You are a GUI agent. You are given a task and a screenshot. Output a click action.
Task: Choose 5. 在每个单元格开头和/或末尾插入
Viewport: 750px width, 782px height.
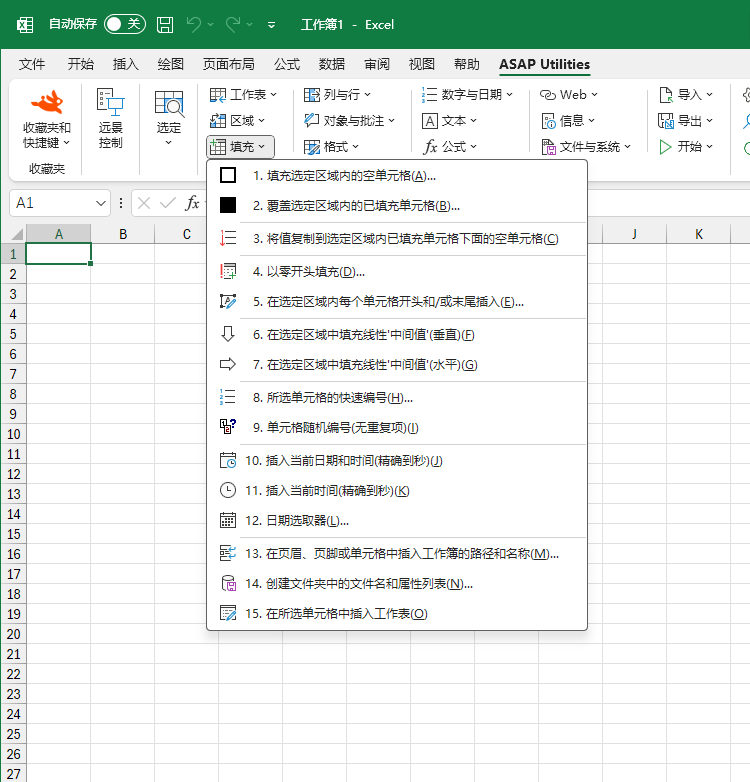(397, 302)
